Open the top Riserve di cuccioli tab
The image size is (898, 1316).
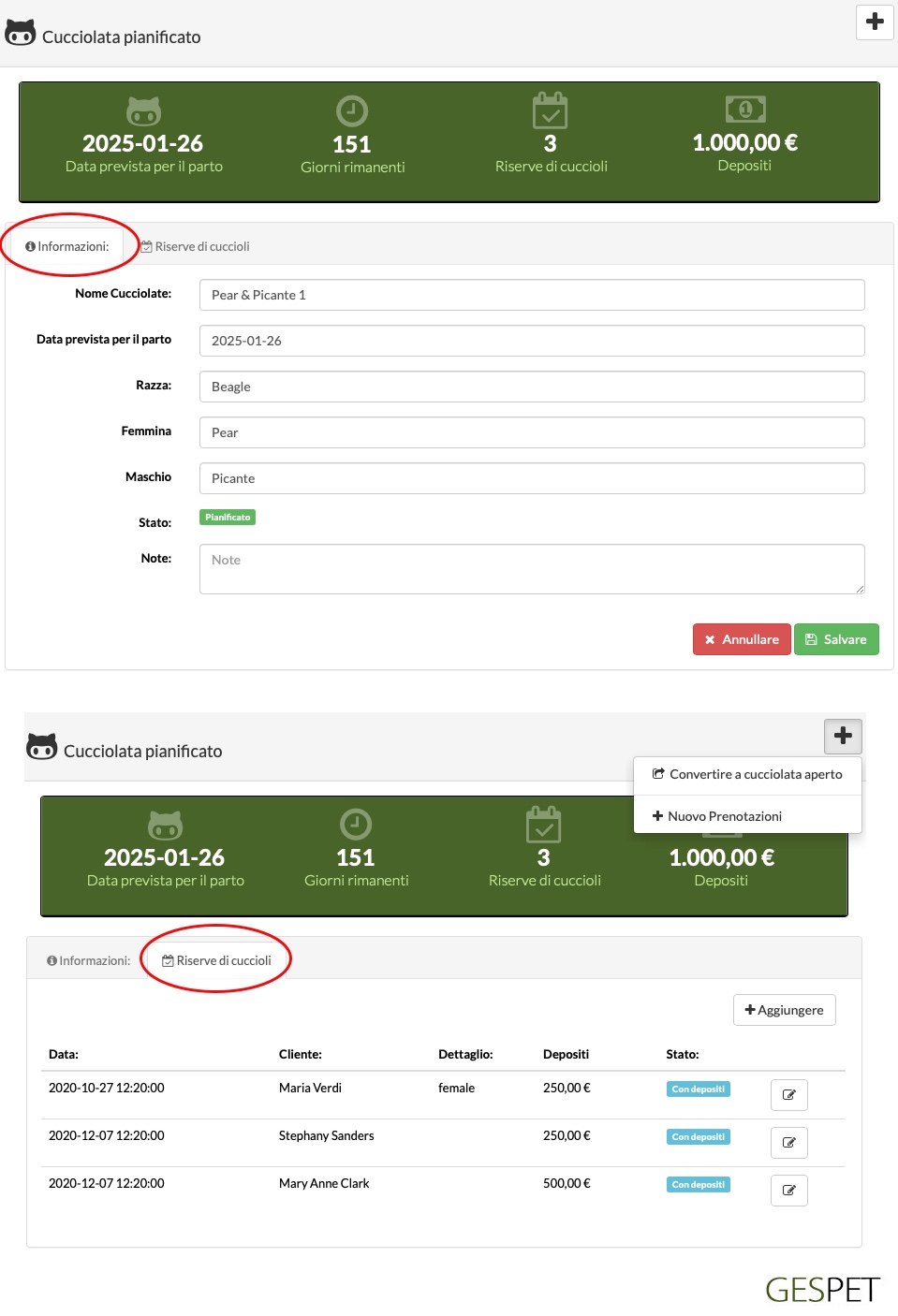195,246
